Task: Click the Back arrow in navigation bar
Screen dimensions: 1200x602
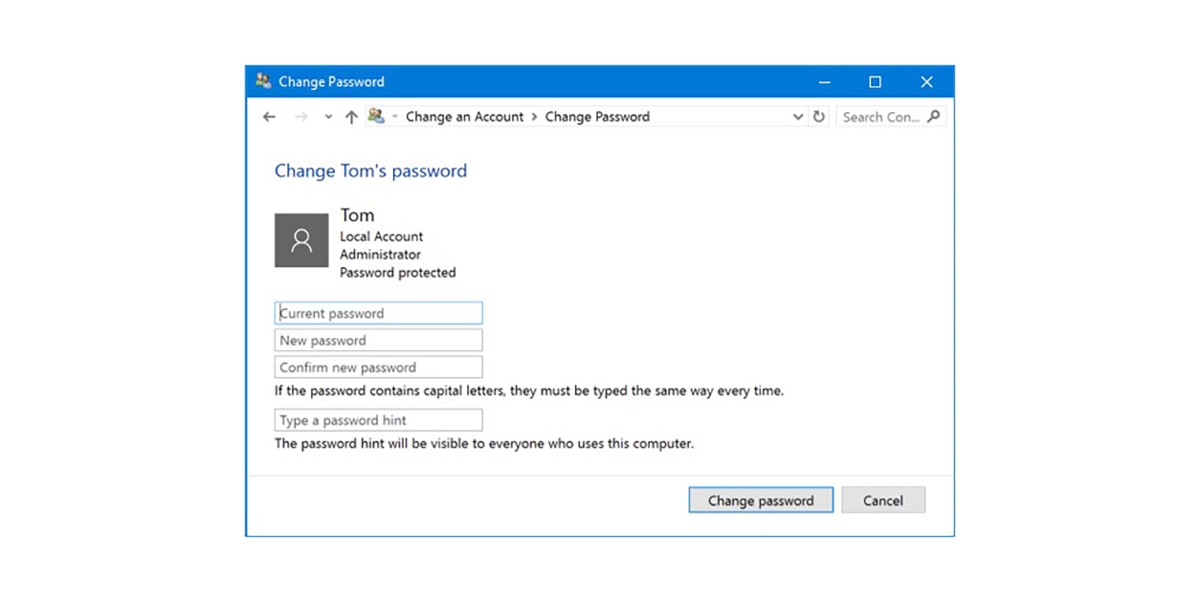Action: 269,117
